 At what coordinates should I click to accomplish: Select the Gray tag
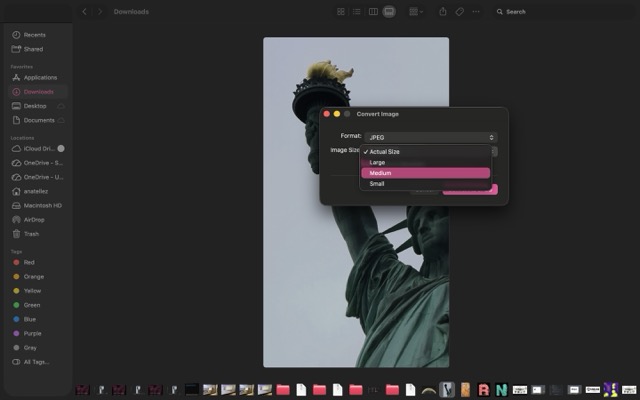(x=38, y=348)
